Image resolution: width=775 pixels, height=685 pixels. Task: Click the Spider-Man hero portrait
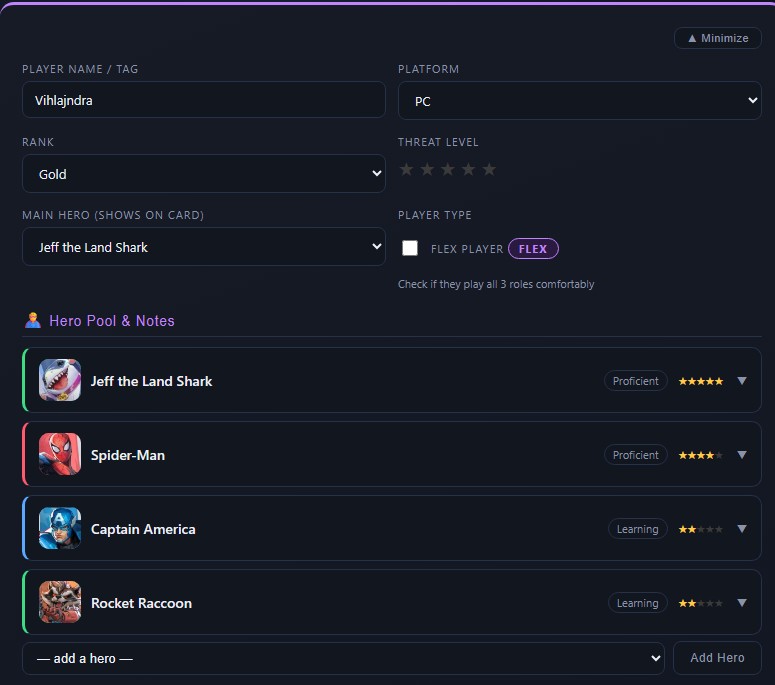point(60,454)
